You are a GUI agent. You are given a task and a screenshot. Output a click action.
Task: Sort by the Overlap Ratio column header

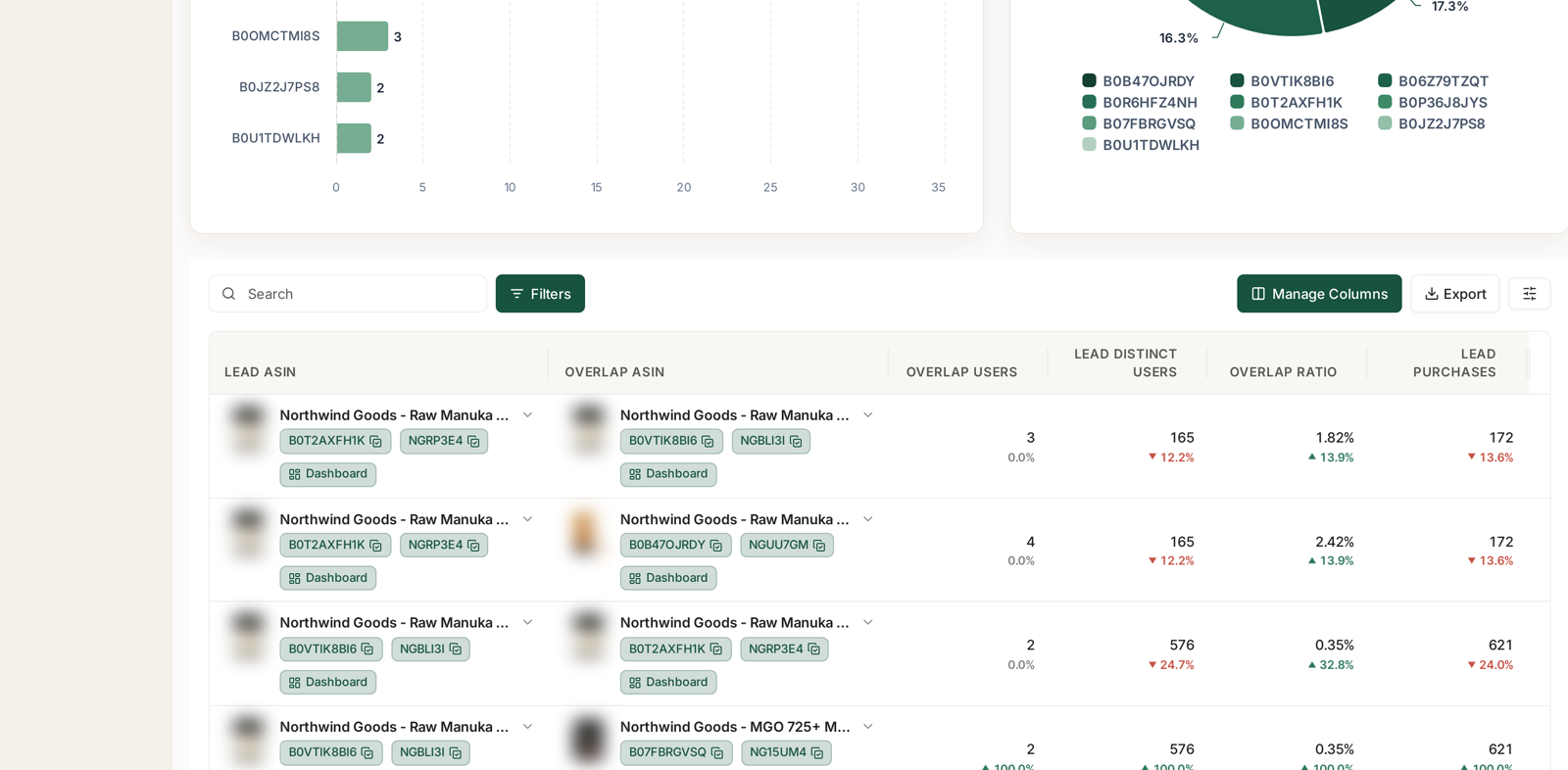coord(1283,372)
